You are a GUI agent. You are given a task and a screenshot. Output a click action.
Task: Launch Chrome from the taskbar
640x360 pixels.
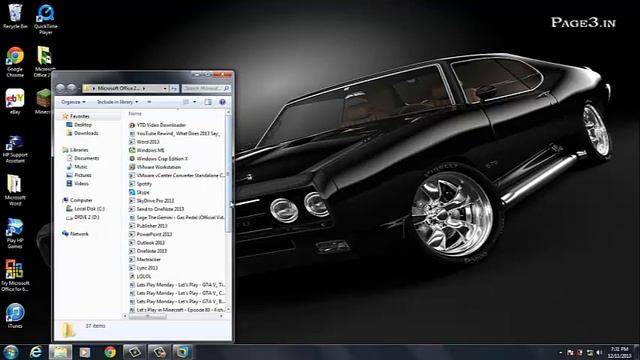click(x=110, y=352)
